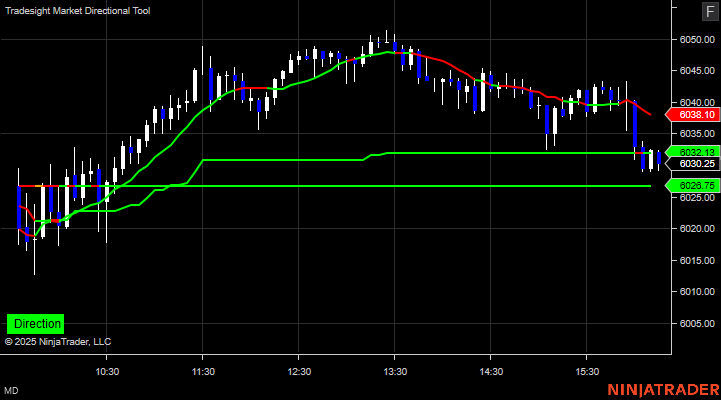Select the red 6038.10 price marker

[x=693, y=114]
